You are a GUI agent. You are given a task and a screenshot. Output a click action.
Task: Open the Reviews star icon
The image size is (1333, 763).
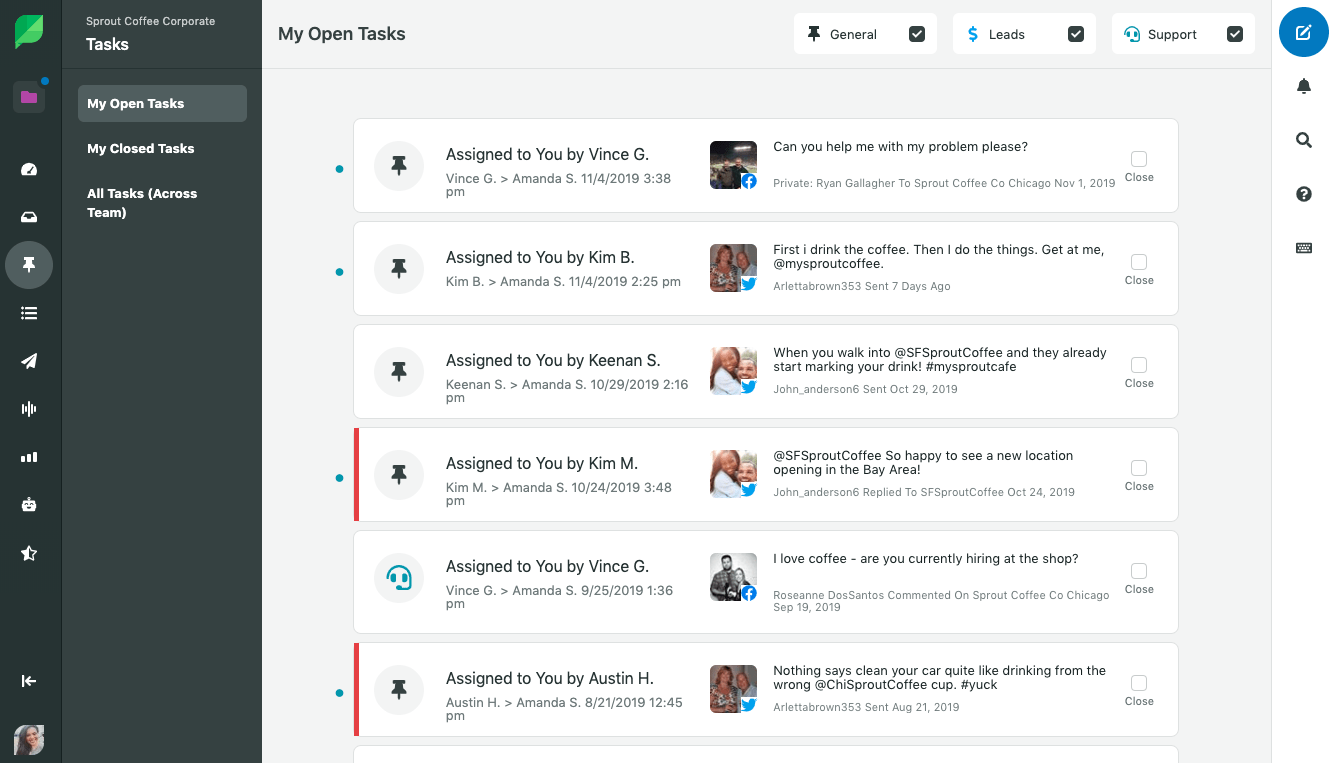[29, 553]
